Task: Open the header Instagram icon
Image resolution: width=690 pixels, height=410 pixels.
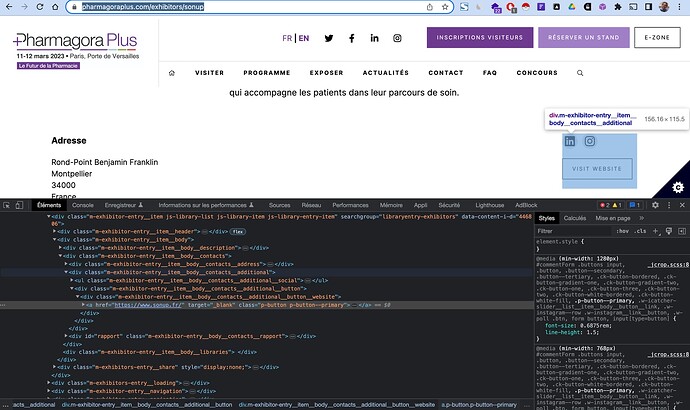Action: (397, 38)
